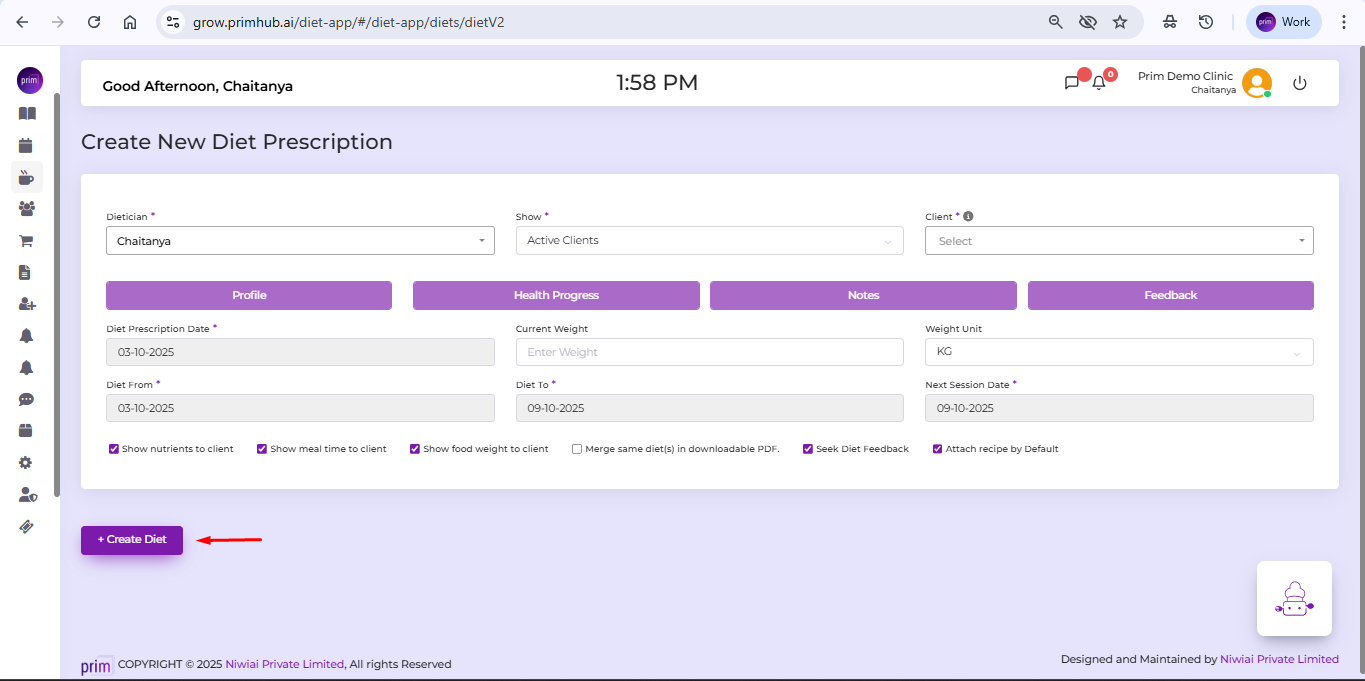Click the add user sidebar icon

(26, 304)
